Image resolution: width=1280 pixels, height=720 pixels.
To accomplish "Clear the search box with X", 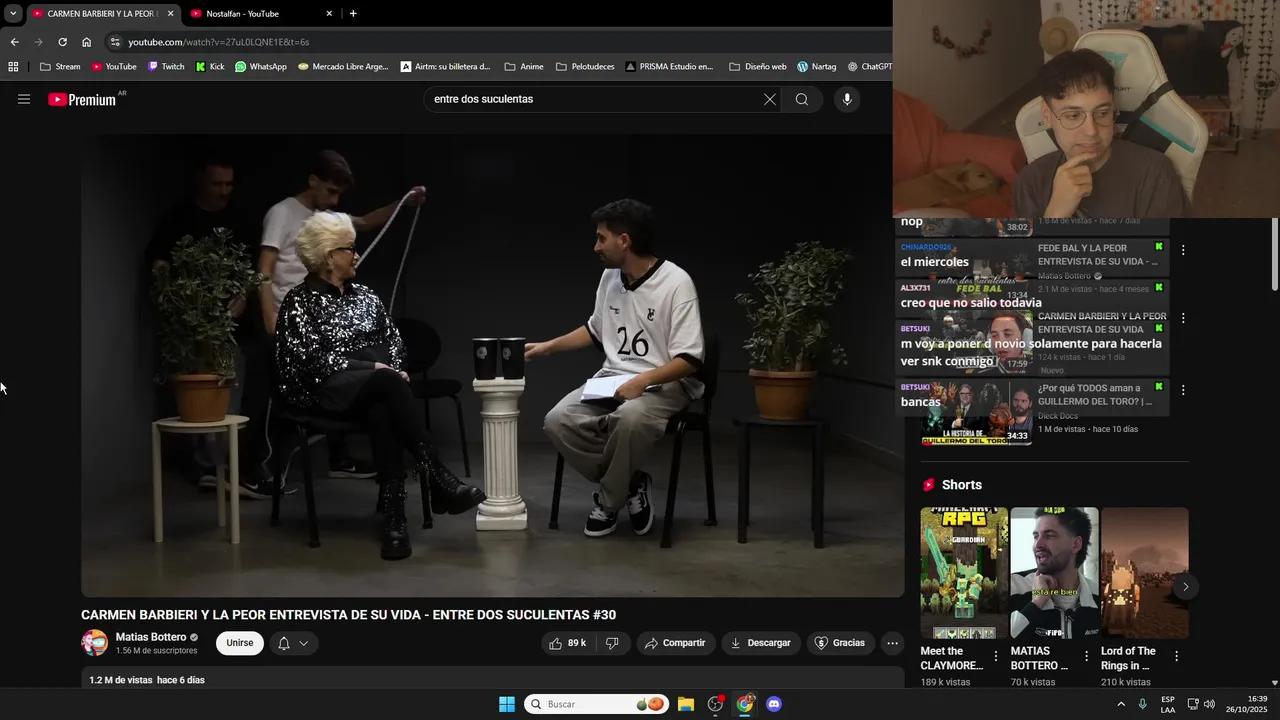I will point(770,99).
